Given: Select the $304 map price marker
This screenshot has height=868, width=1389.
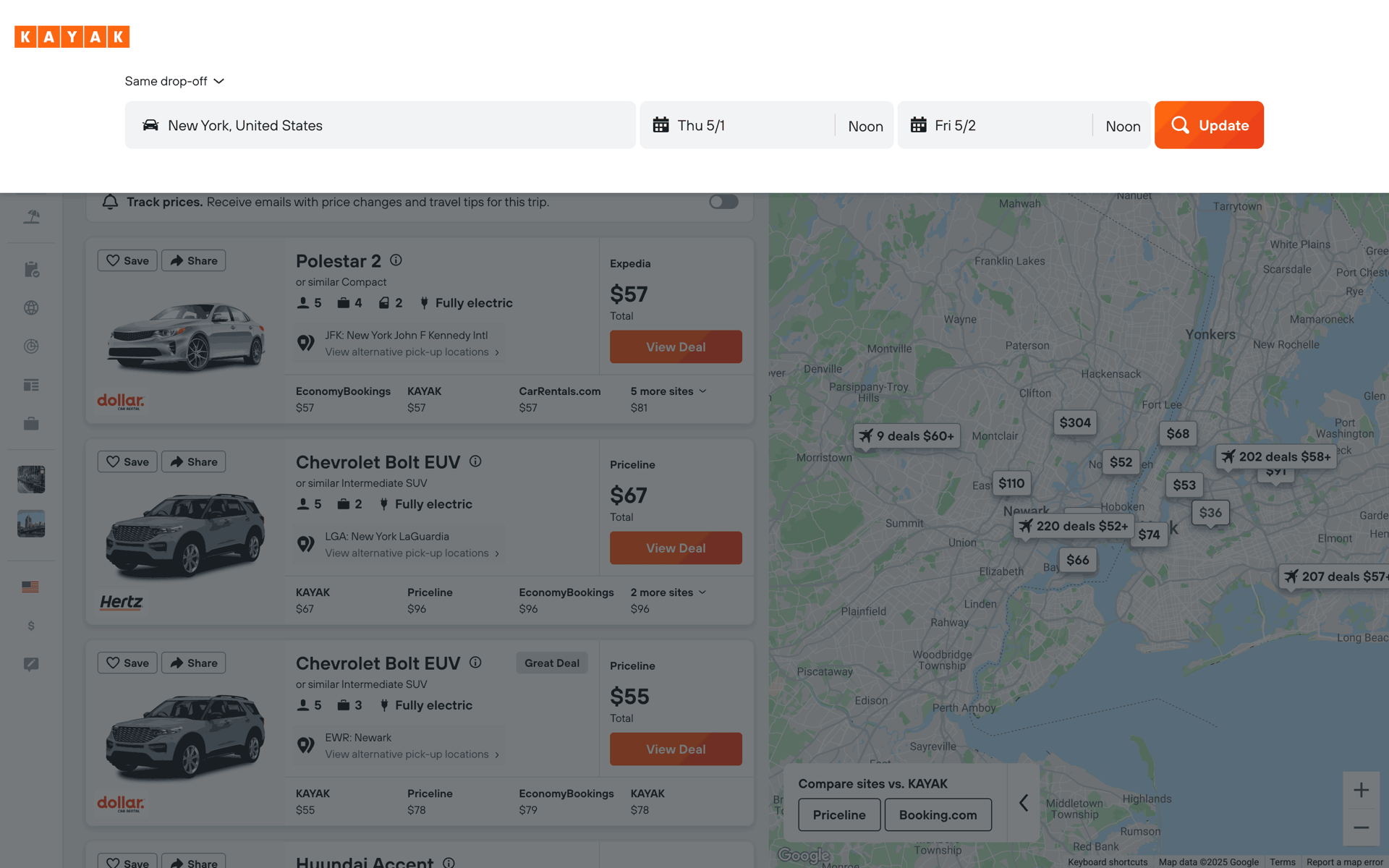Looking at the screenshot, I should (1075, 423).
